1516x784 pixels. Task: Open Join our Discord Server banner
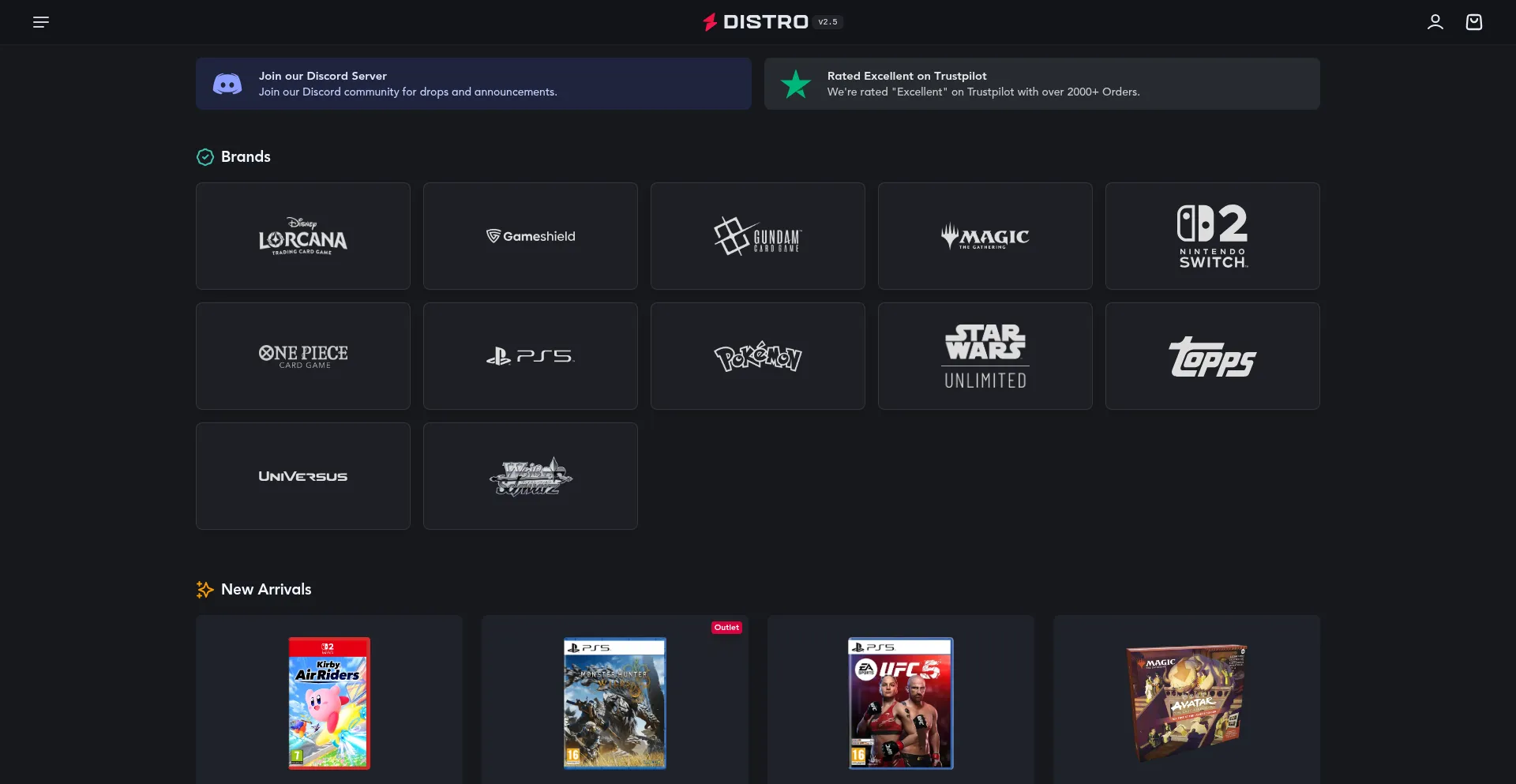pos(474,84)
